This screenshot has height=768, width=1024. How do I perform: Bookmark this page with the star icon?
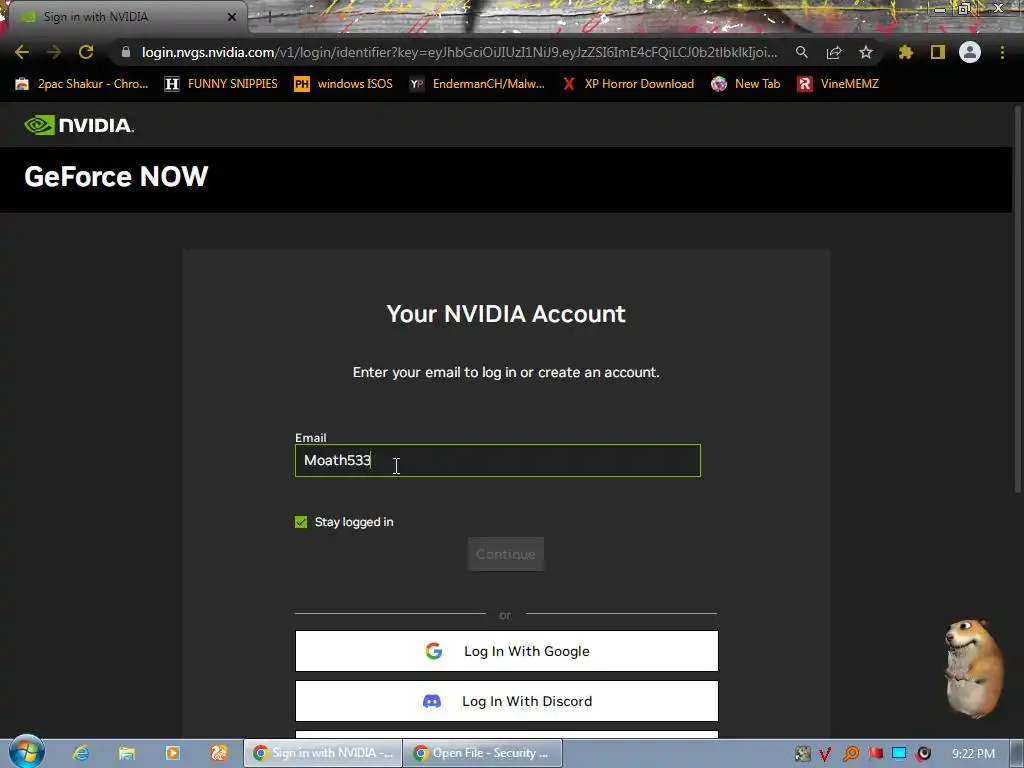coord(866,52)
